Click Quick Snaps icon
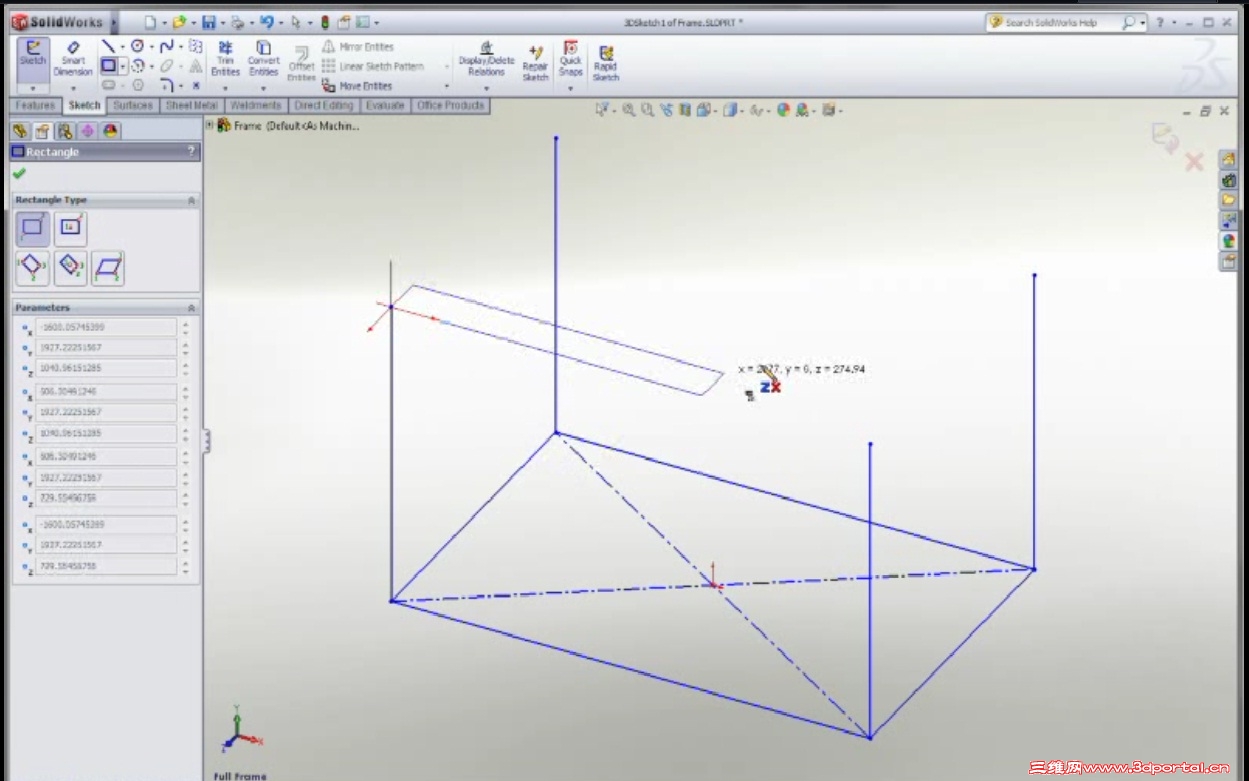Viewport: 1249px width, 781px height. [570, 59]
